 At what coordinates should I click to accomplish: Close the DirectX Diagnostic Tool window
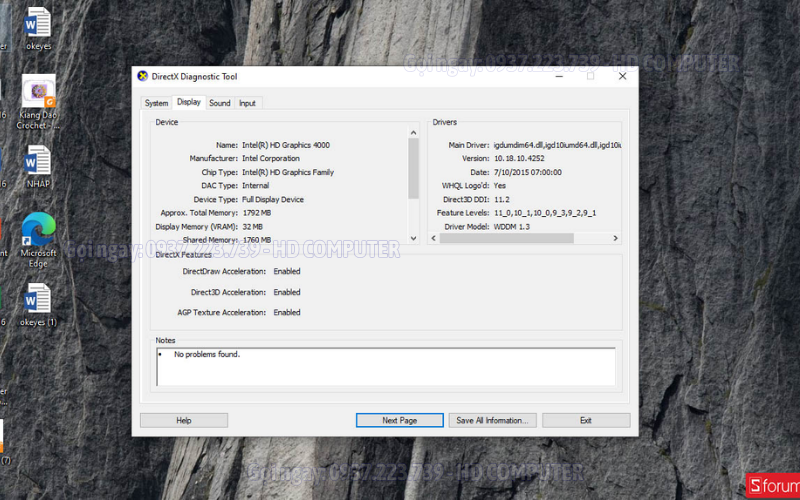[623, 76]
